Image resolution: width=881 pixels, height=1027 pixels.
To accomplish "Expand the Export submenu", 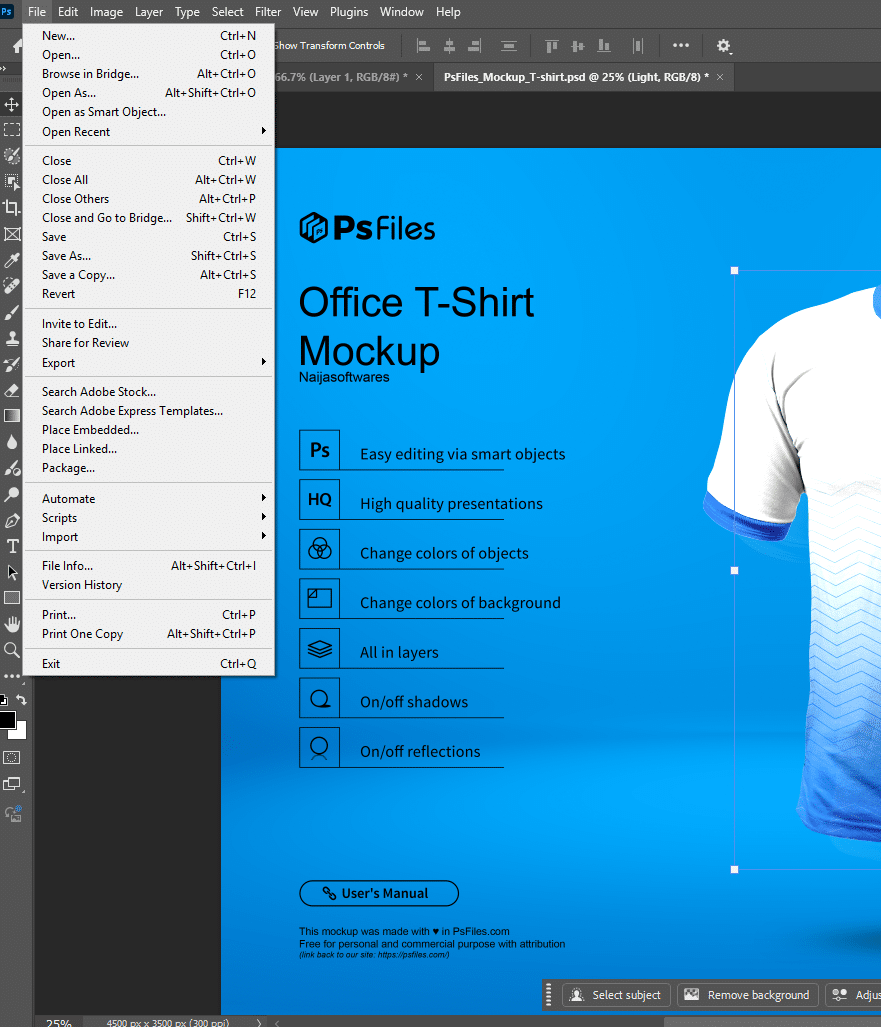I will (x=150, y=363).
